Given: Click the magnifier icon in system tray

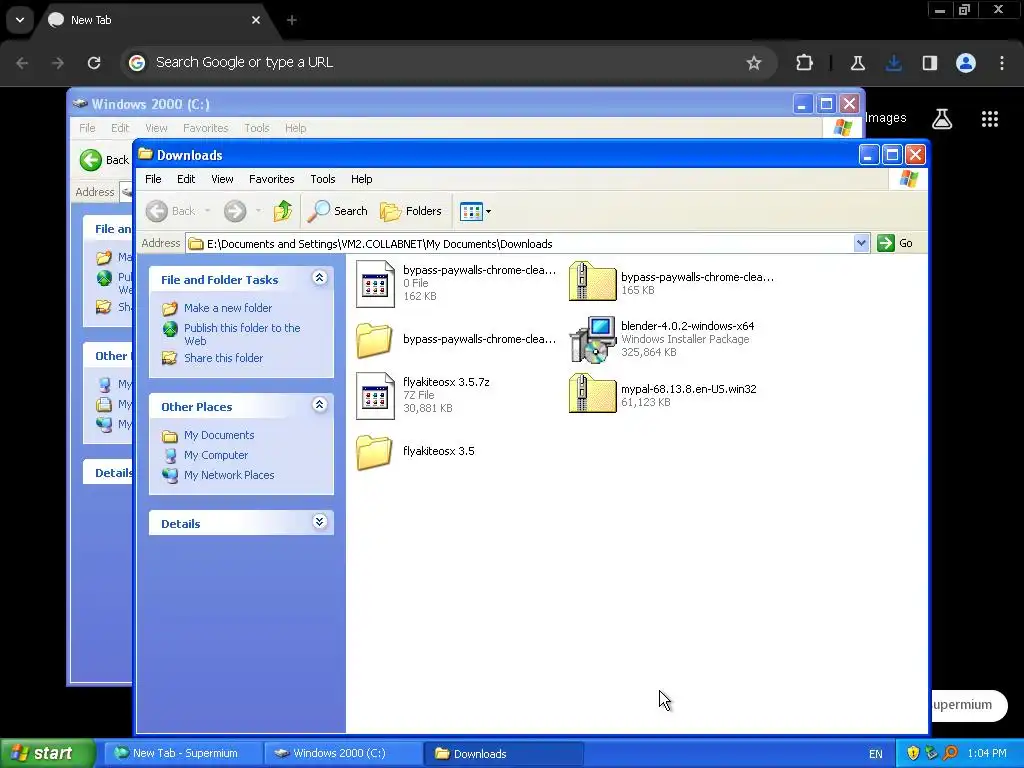Looking at the screenshot, I should (950, 754).
